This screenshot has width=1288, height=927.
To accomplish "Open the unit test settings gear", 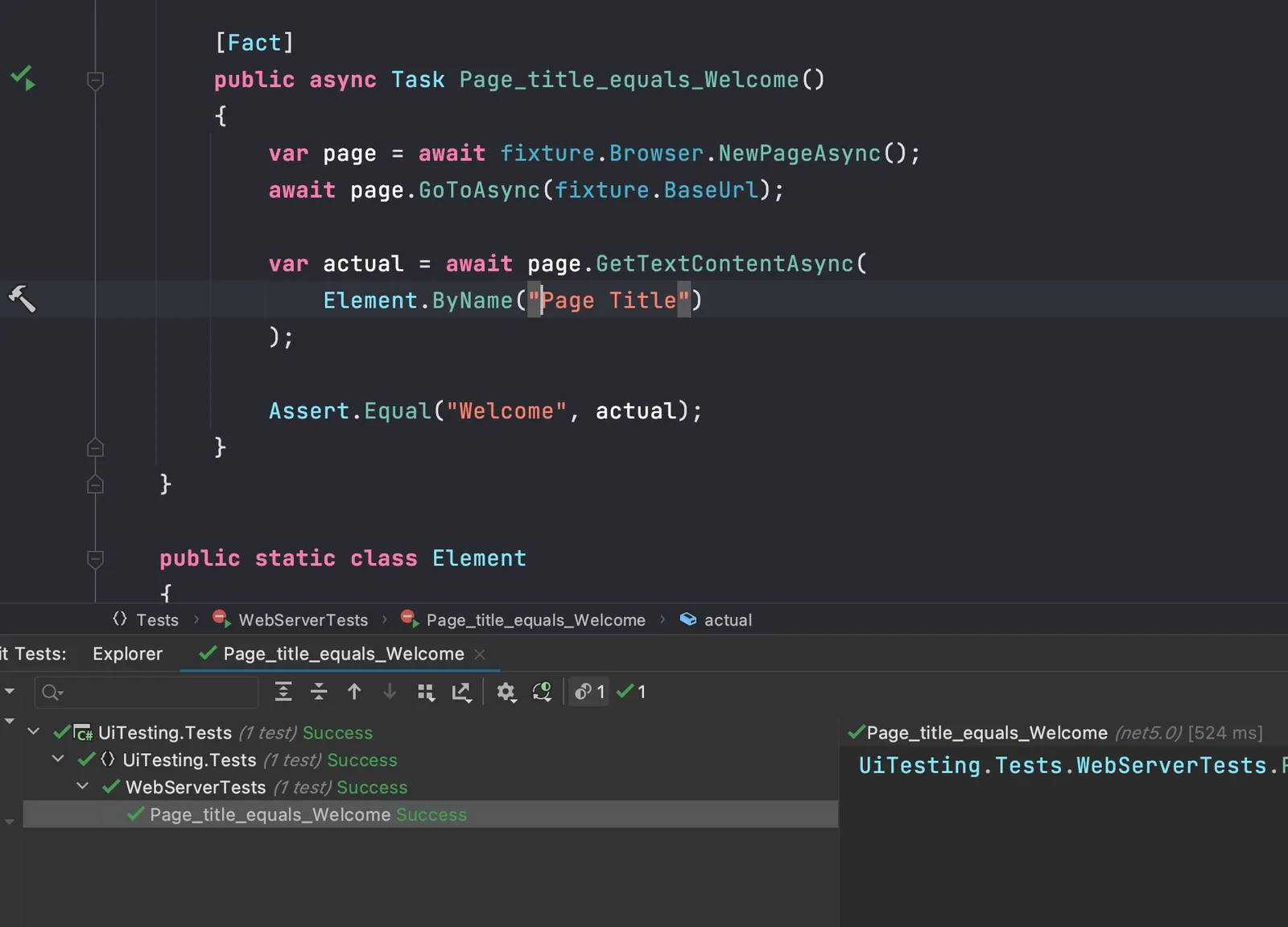I will pos(506,692).
